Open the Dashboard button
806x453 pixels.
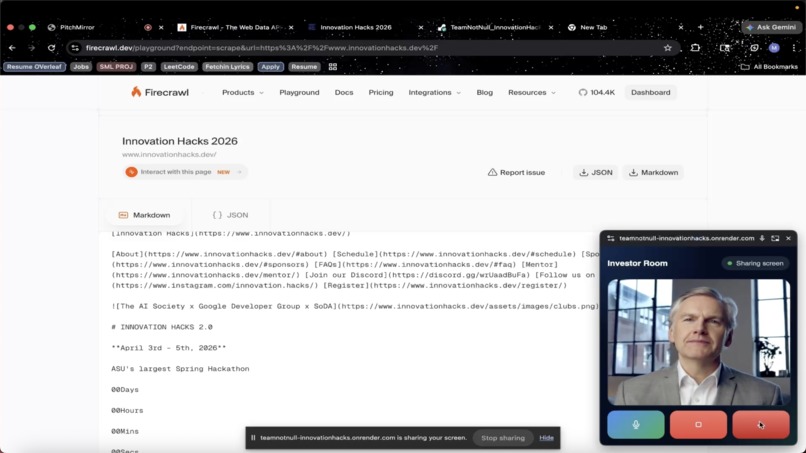(x=650, y=93)
